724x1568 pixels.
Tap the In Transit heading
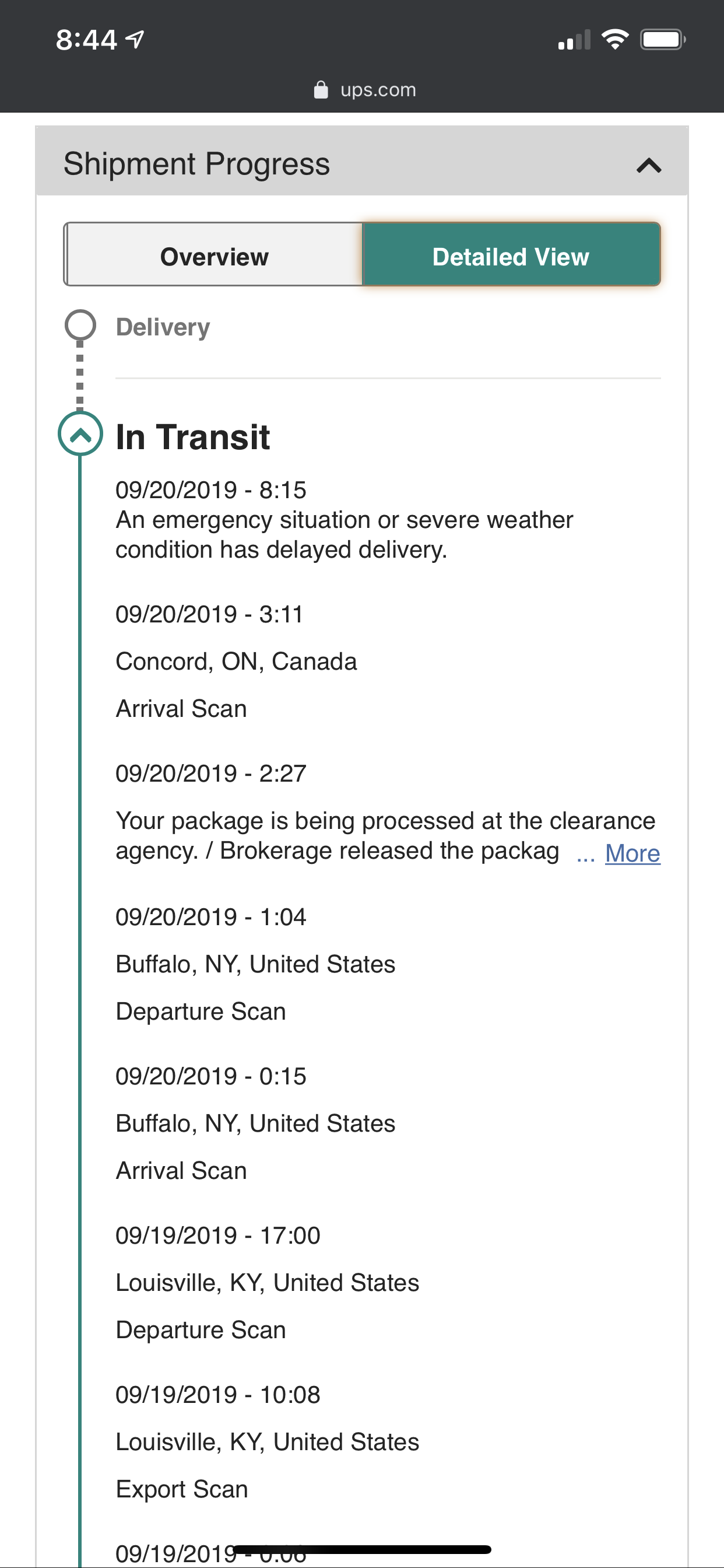tap(192, 437)
